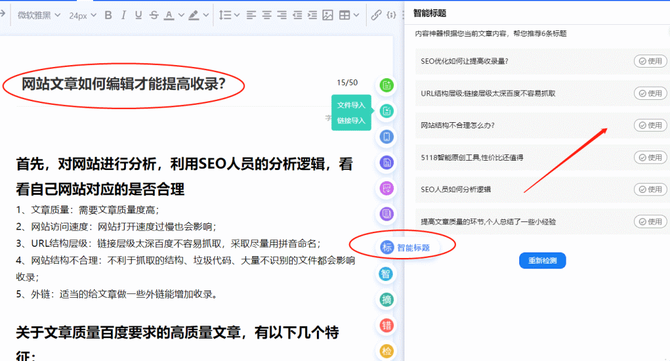Screen dimensions: 670x361
Task: Click the curly braces code icon
Action: tap(391, 15)
